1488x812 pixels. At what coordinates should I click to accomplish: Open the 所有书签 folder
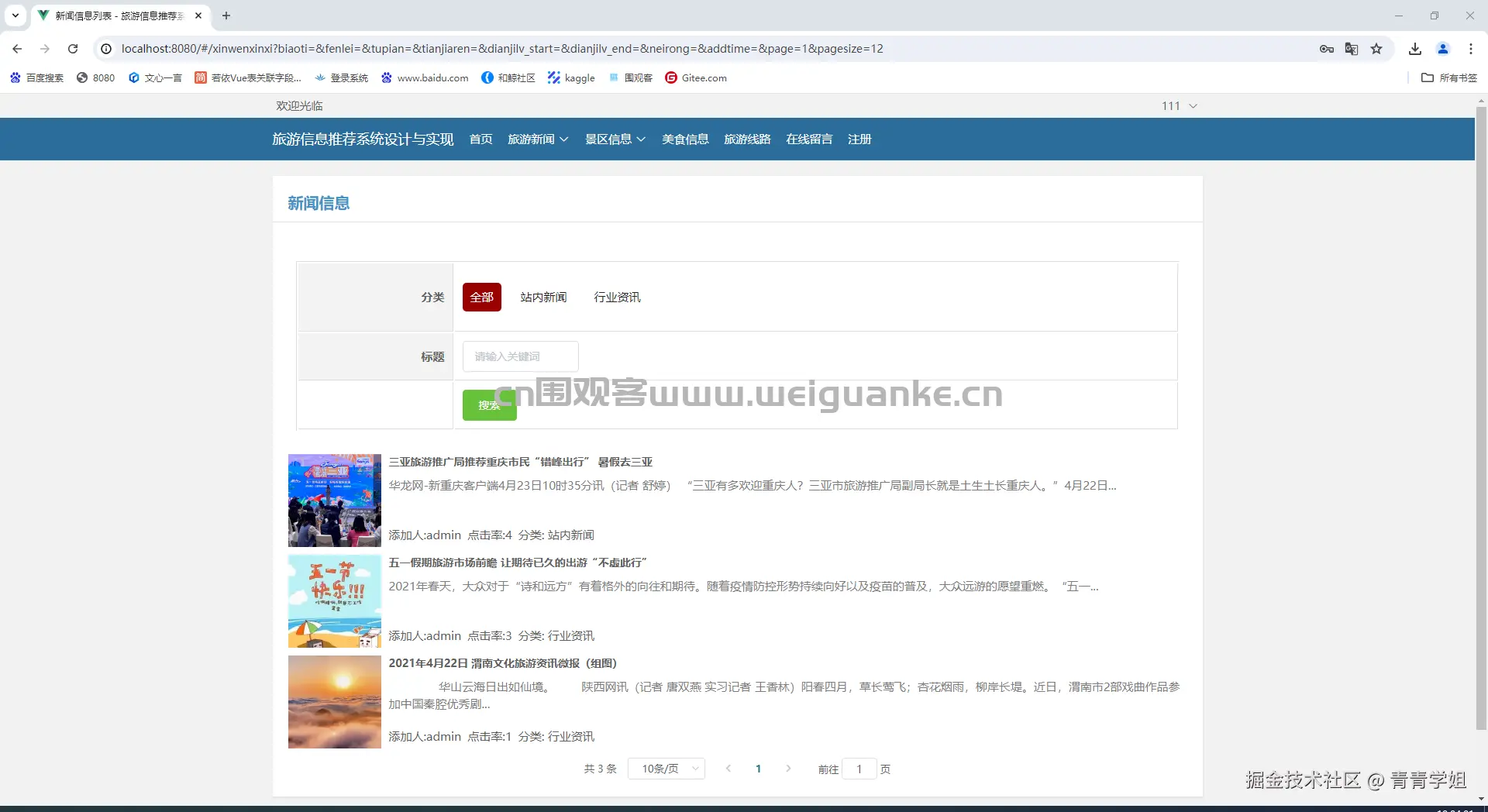click(1449, 77)
